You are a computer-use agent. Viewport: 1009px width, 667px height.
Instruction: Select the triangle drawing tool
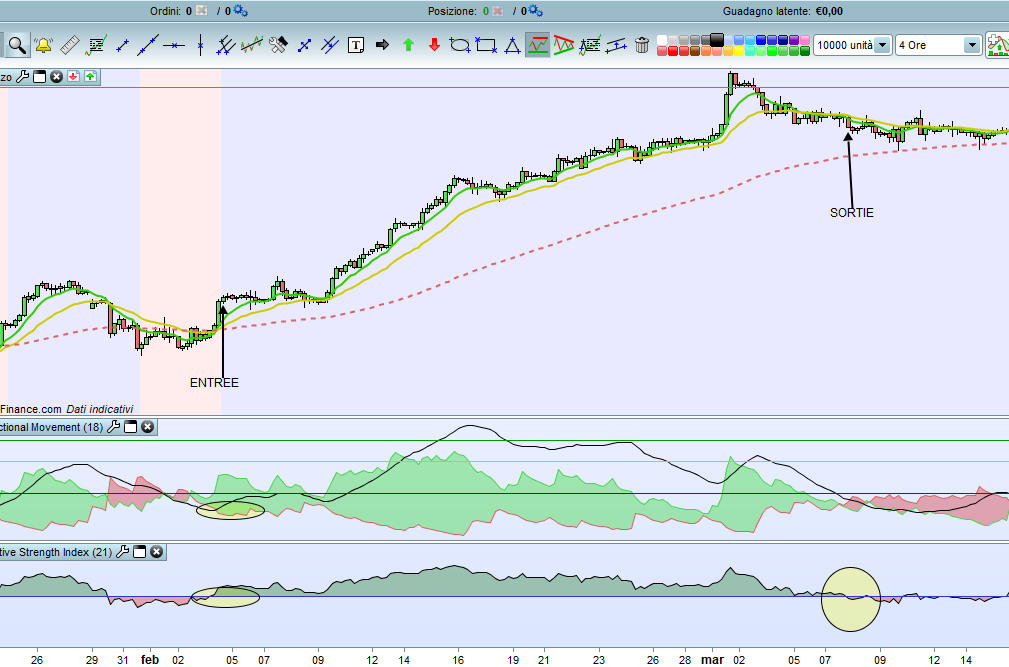coord(512,45)
